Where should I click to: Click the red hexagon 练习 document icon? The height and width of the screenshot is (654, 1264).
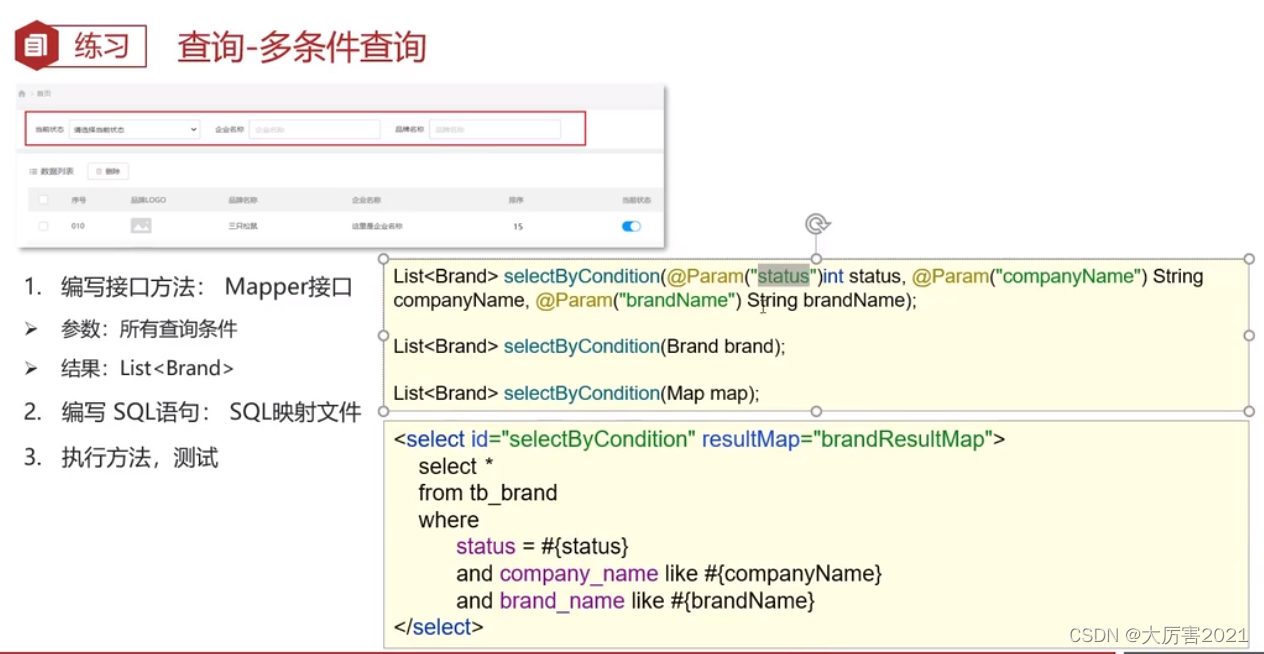coord(36,45)
